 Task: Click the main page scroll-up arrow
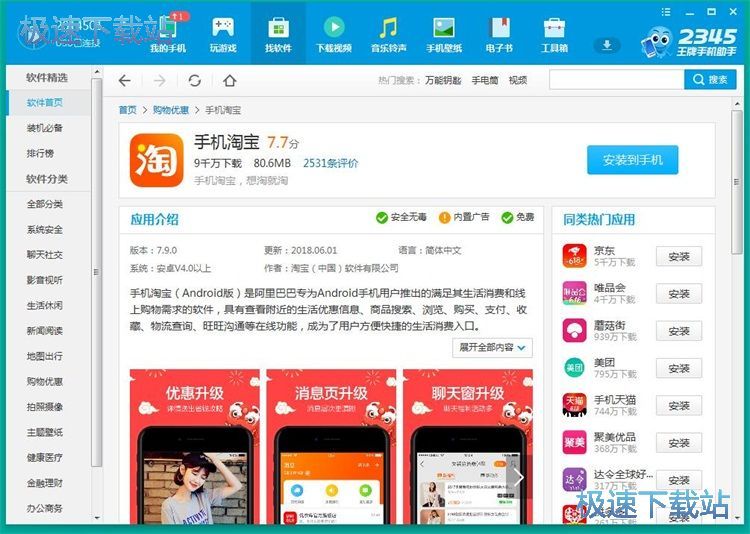pos(737,103)
